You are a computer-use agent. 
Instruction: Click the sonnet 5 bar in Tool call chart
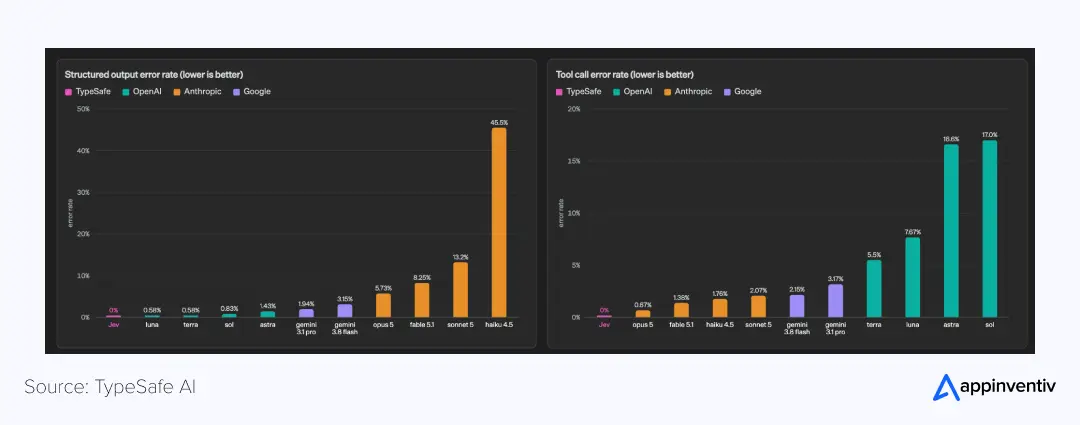tap(758, 307)
